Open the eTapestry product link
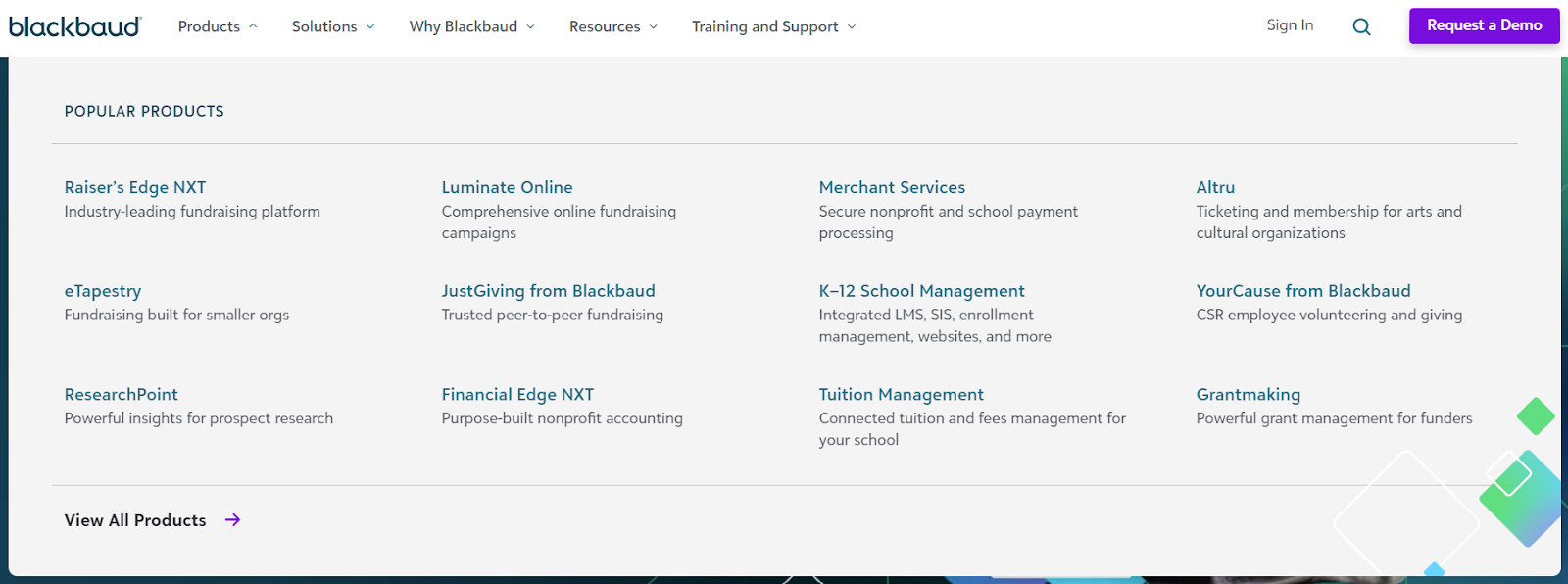This screenshot has width=1568, height=584. [103, 291]
